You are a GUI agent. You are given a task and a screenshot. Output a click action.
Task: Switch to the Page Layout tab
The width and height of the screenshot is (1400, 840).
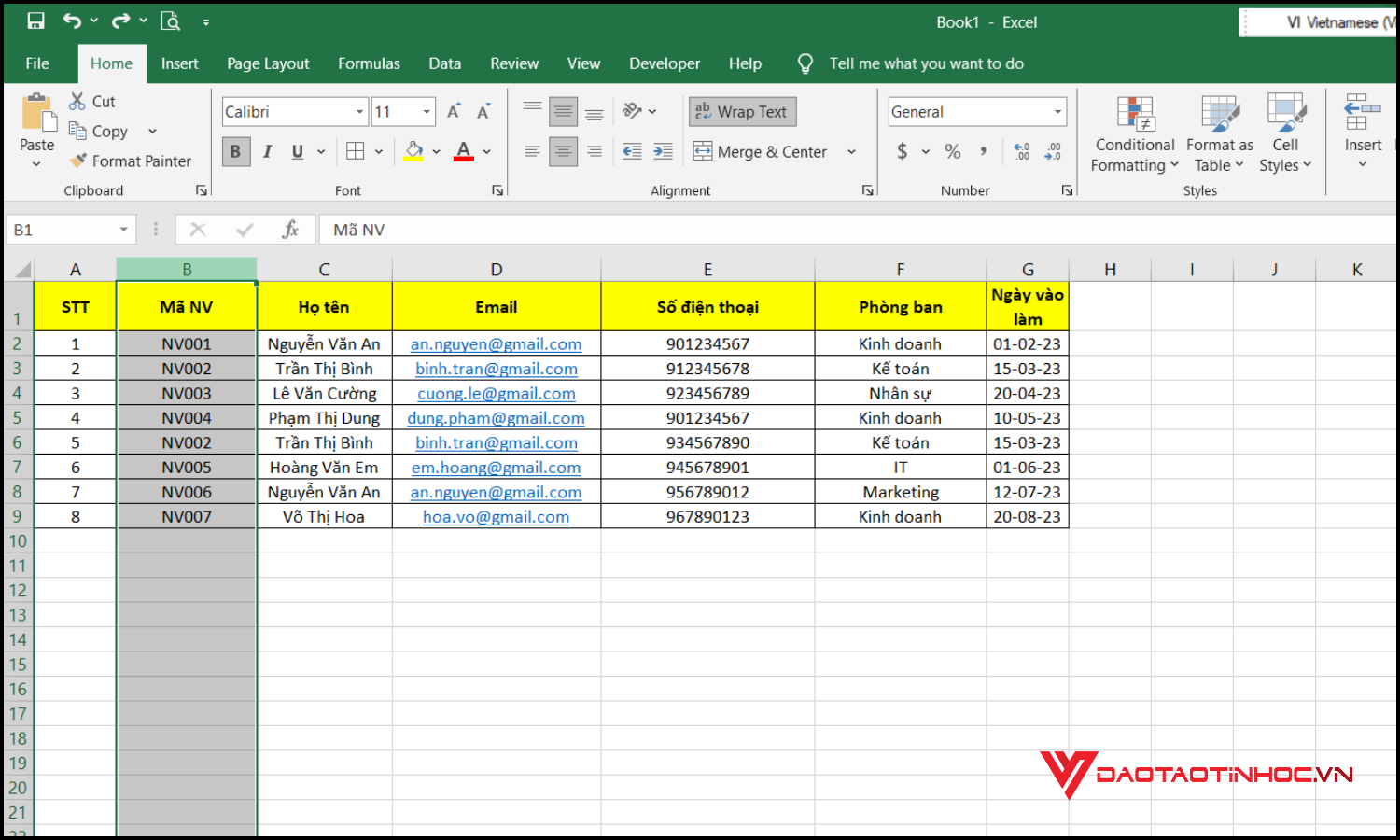point(268,63)
